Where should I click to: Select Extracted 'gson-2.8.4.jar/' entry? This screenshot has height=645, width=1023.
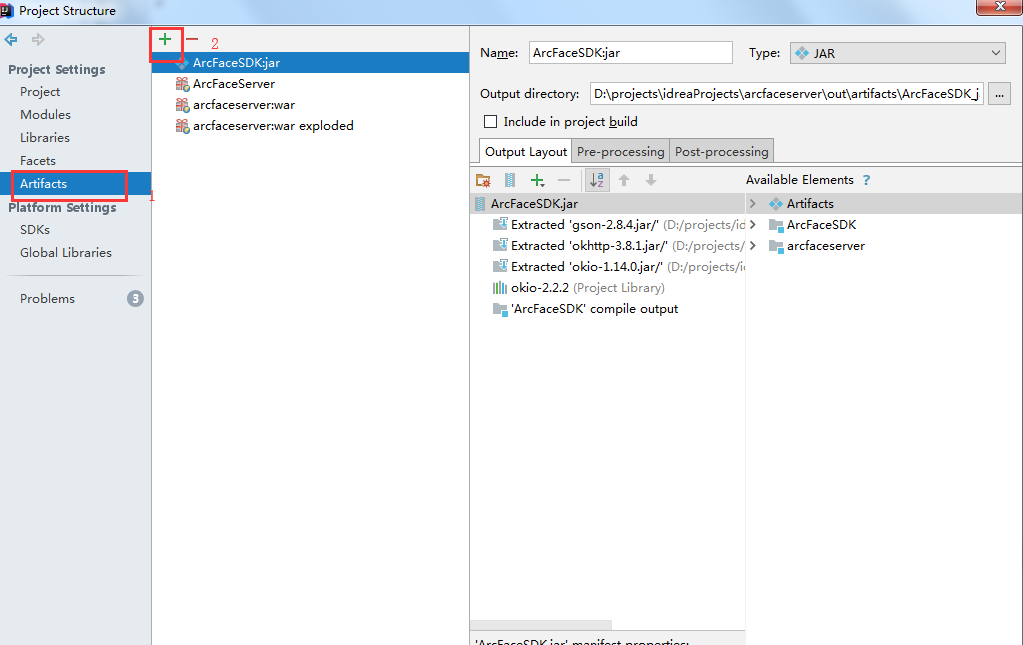(617, 225)
